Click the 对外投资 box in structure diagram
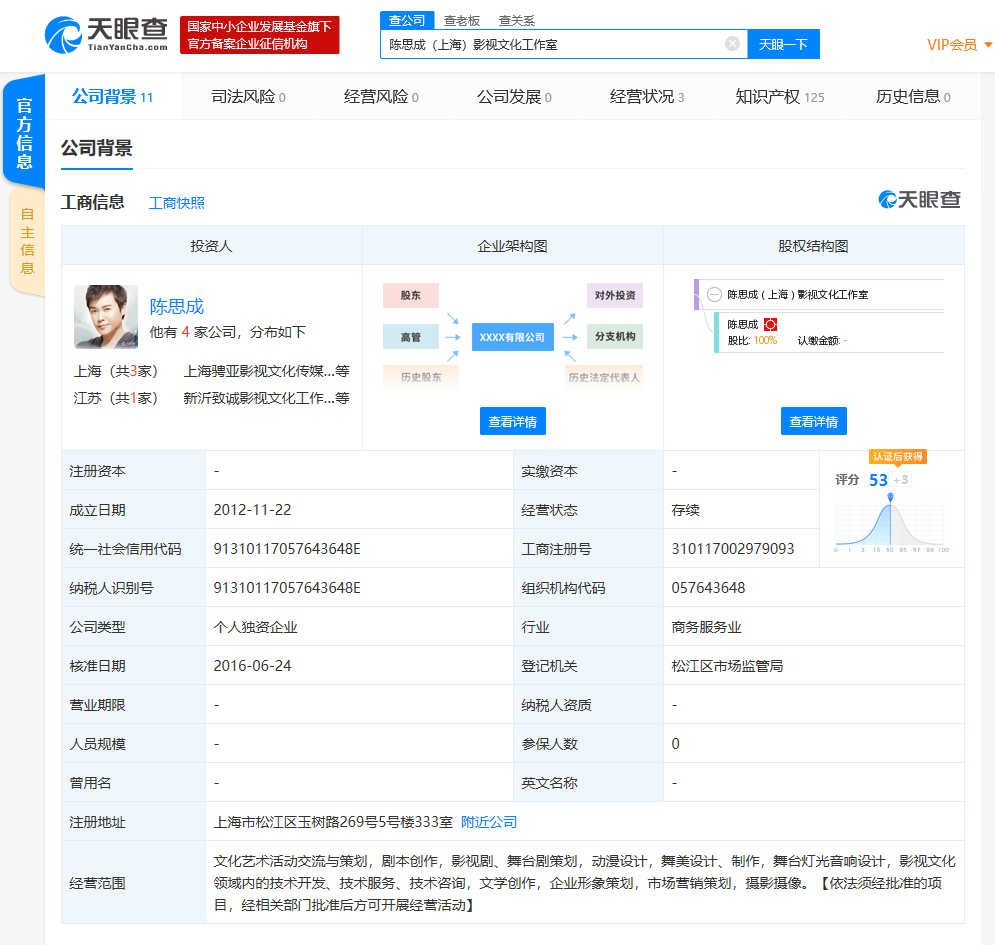This screenshot has width=995, height=945. coord(615,296)
